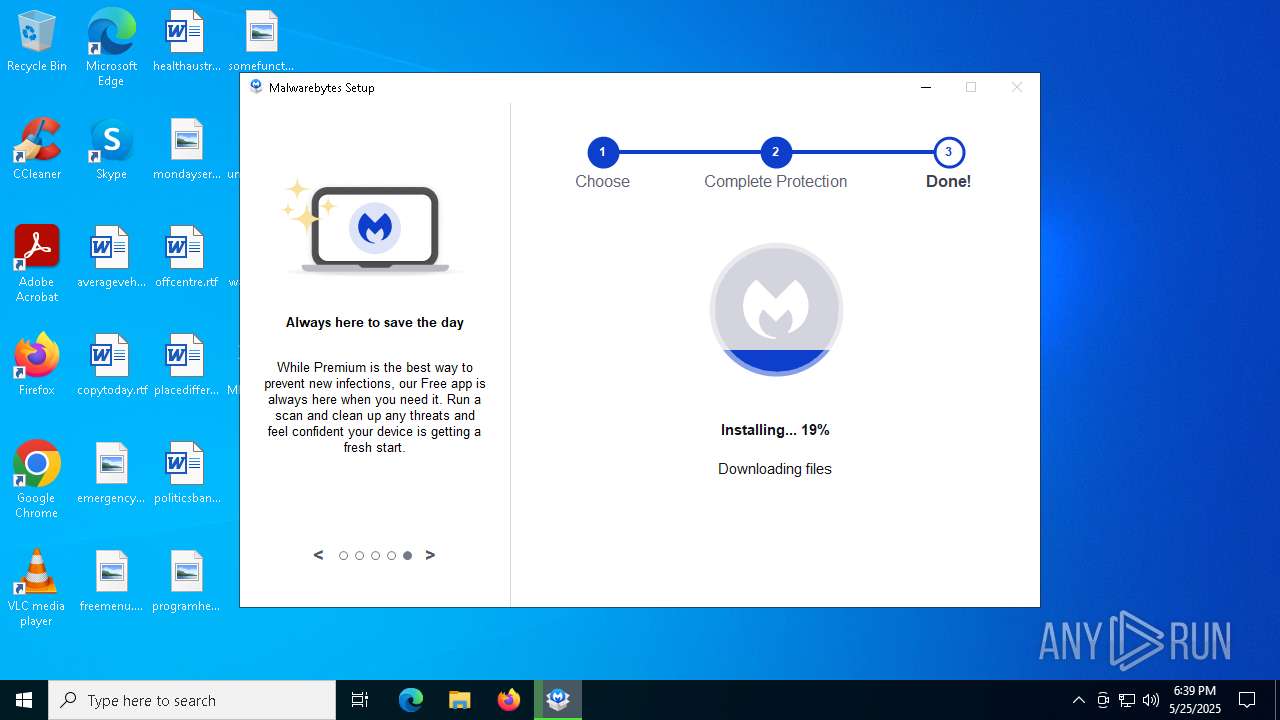Select the programhe... image file icon
The height and width of the screenshot is (720, 1280).
(186, 582)
